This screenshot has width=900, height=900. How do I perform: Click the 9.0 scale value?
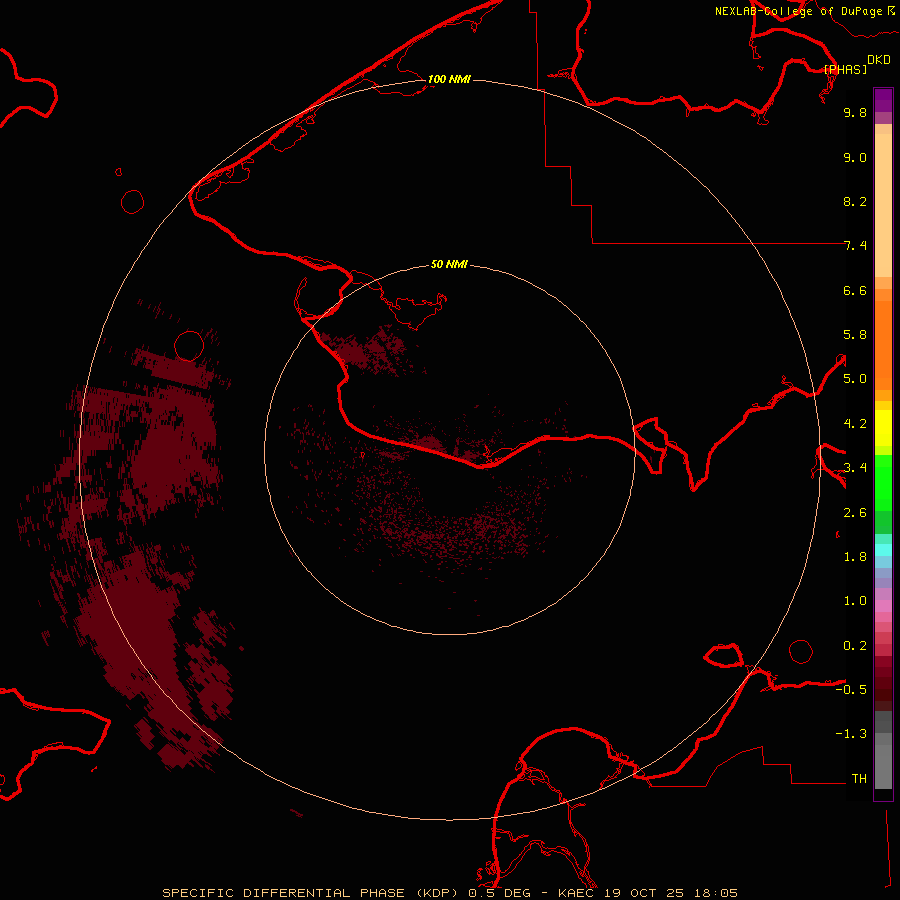tap(855, 157)
